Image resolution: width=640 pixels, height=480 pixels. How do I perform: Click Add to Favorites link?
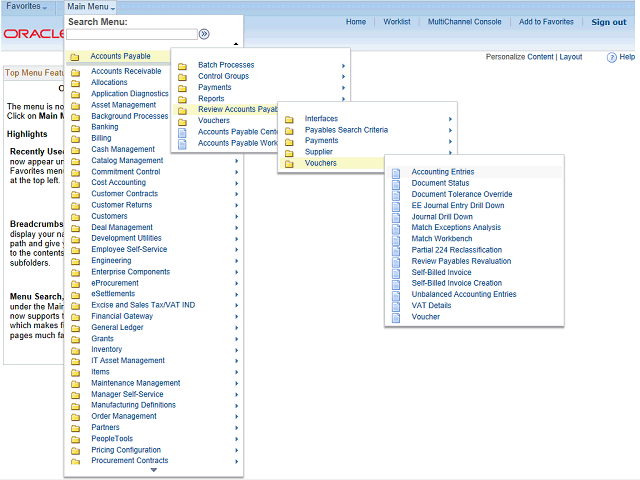pos(546,22)
